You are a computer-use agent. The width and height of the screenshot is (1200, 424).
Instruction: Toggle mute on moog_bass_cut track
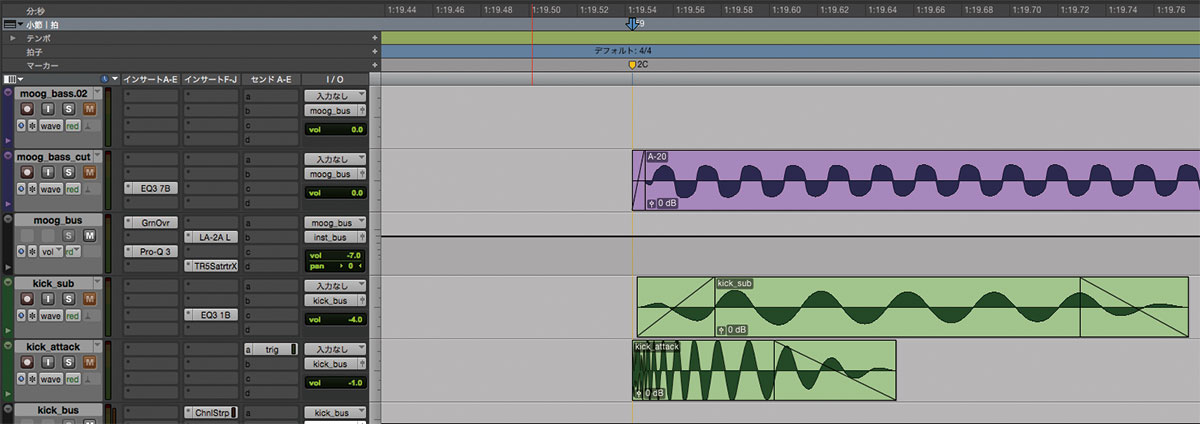pyautogui.click(x=89, y=171)
